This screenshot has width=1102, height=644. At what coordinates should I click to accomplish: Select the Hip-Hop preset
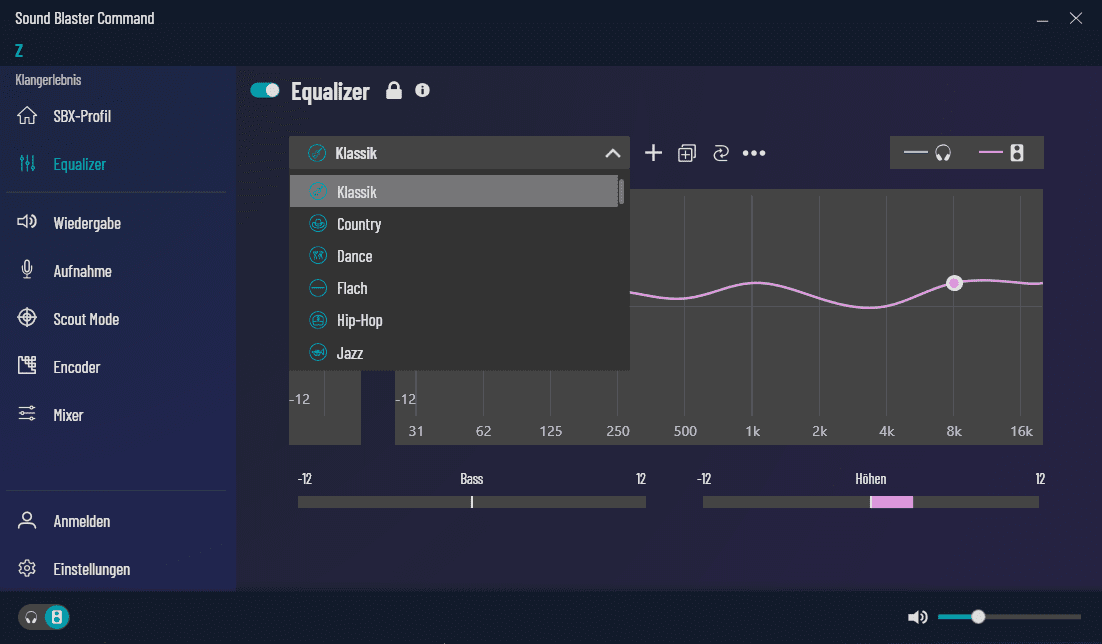454,321
